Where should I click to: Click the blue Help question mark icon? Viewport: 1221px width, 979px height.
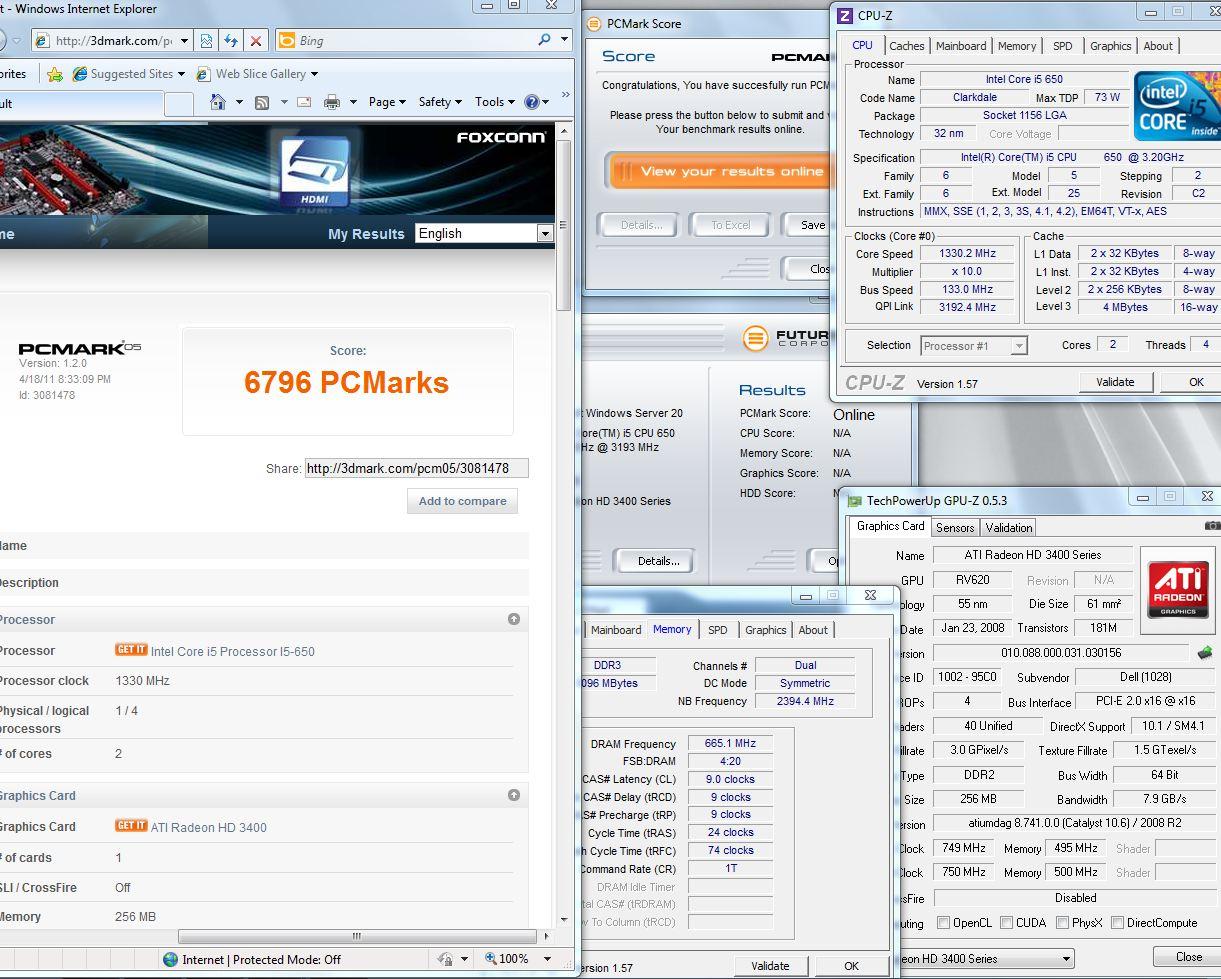coord(532,102)
